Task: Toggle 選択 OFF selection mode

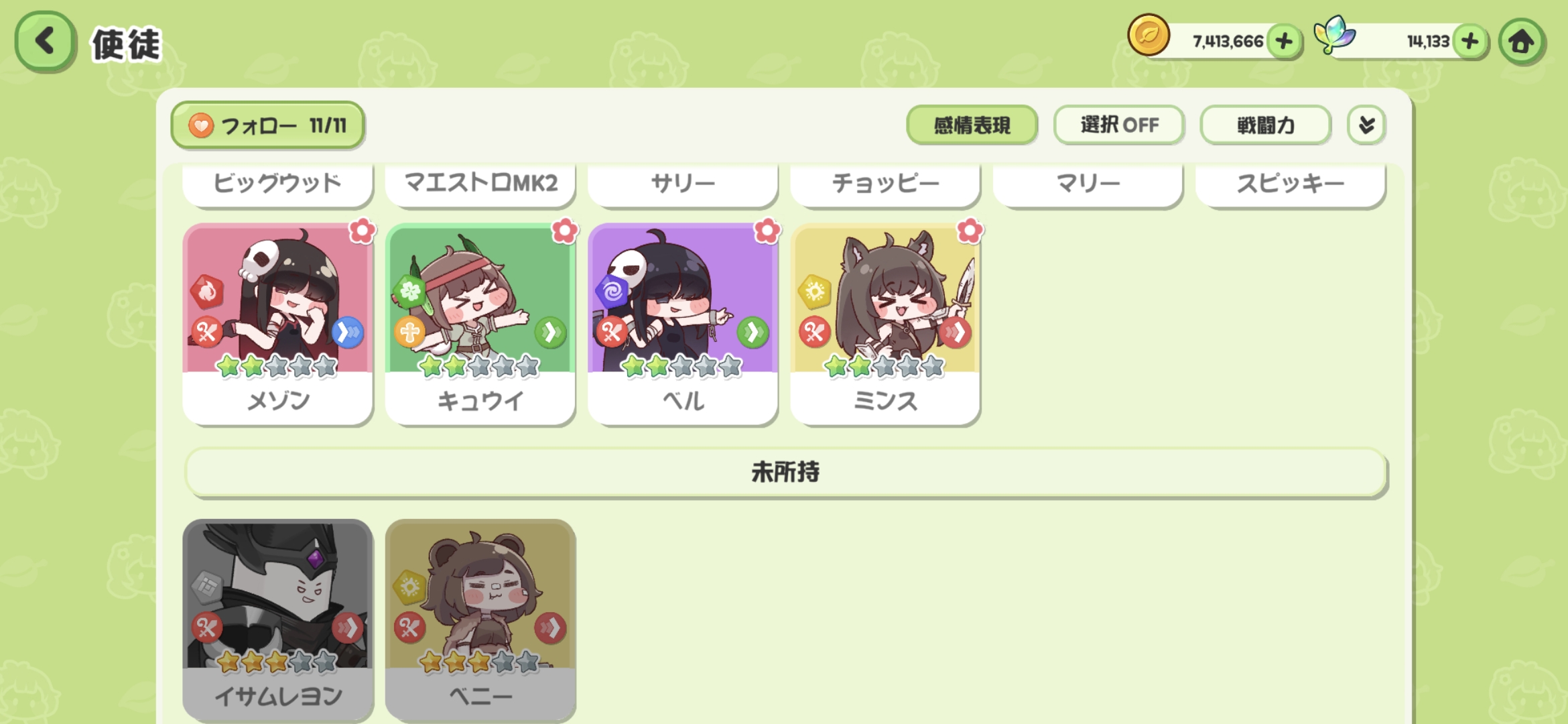Action: (1118, 125)
